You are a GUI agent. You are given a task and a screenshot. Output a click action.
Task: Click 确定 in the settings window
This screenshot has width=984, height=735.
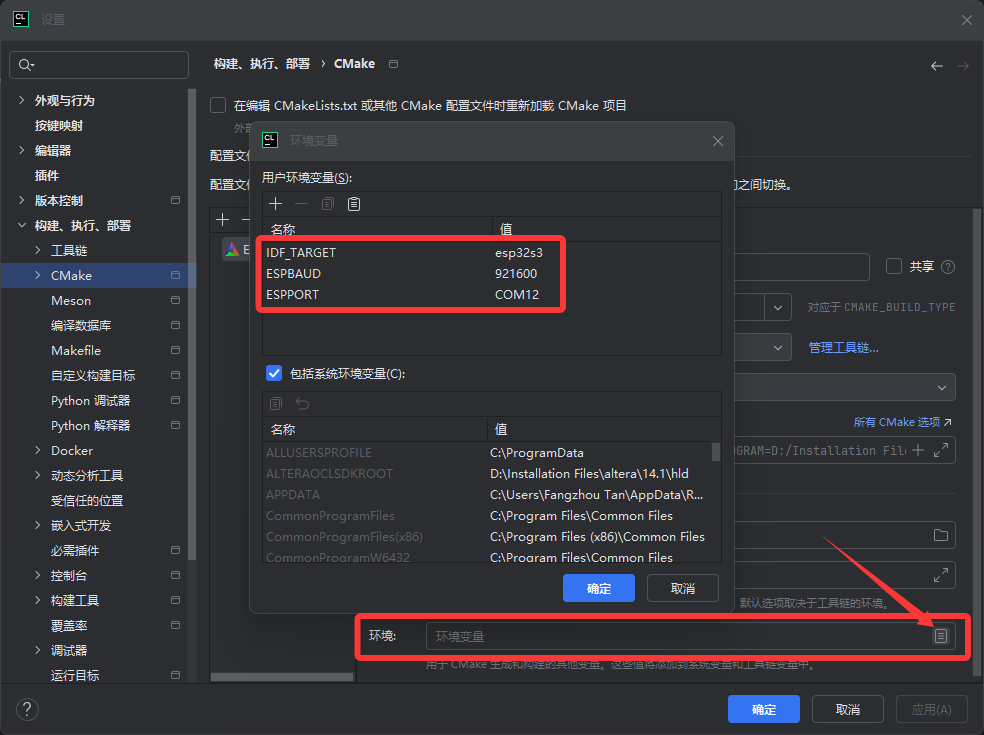[x=764, y=709]
